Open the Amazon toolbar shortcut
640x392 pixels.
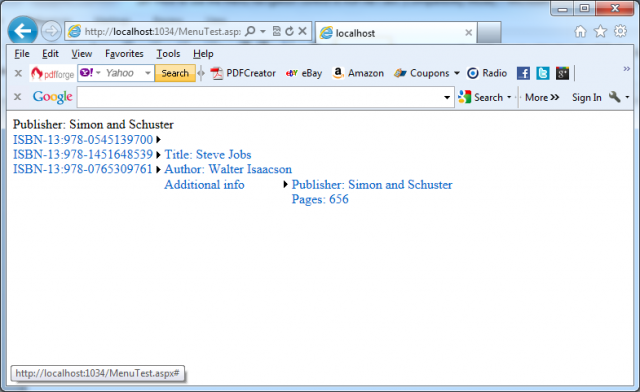coord(358,73)
